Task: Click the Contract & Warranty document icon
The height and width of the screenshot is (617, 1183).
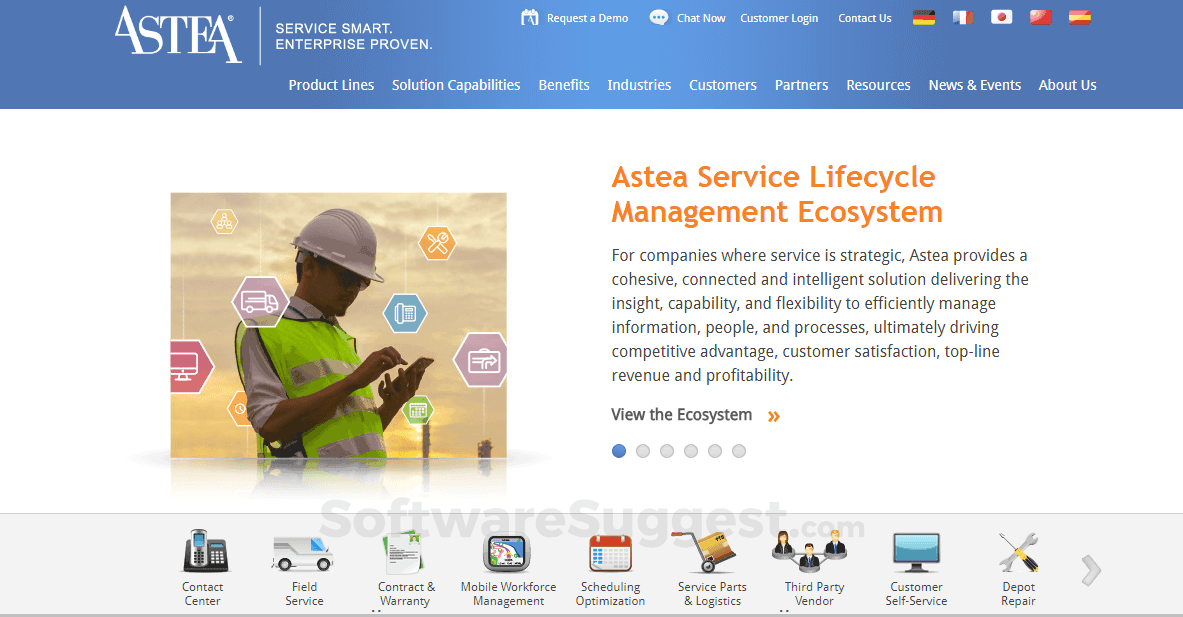Action: (406, 550)
